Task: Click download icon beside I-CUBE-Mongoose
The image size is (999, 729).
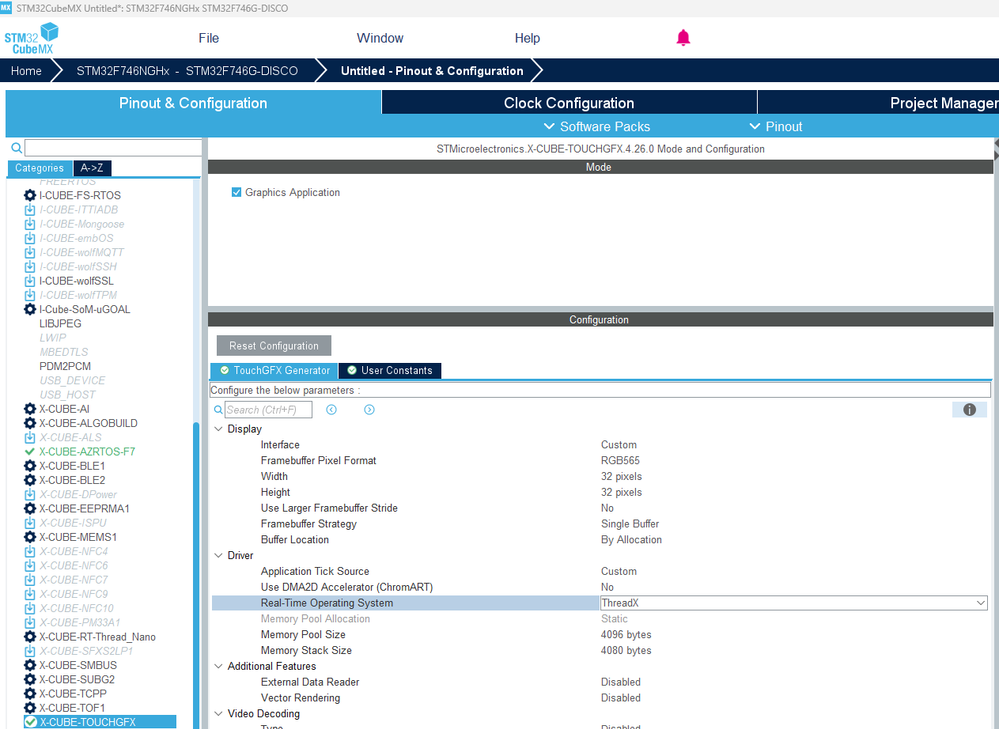Action: pos(30,224)
